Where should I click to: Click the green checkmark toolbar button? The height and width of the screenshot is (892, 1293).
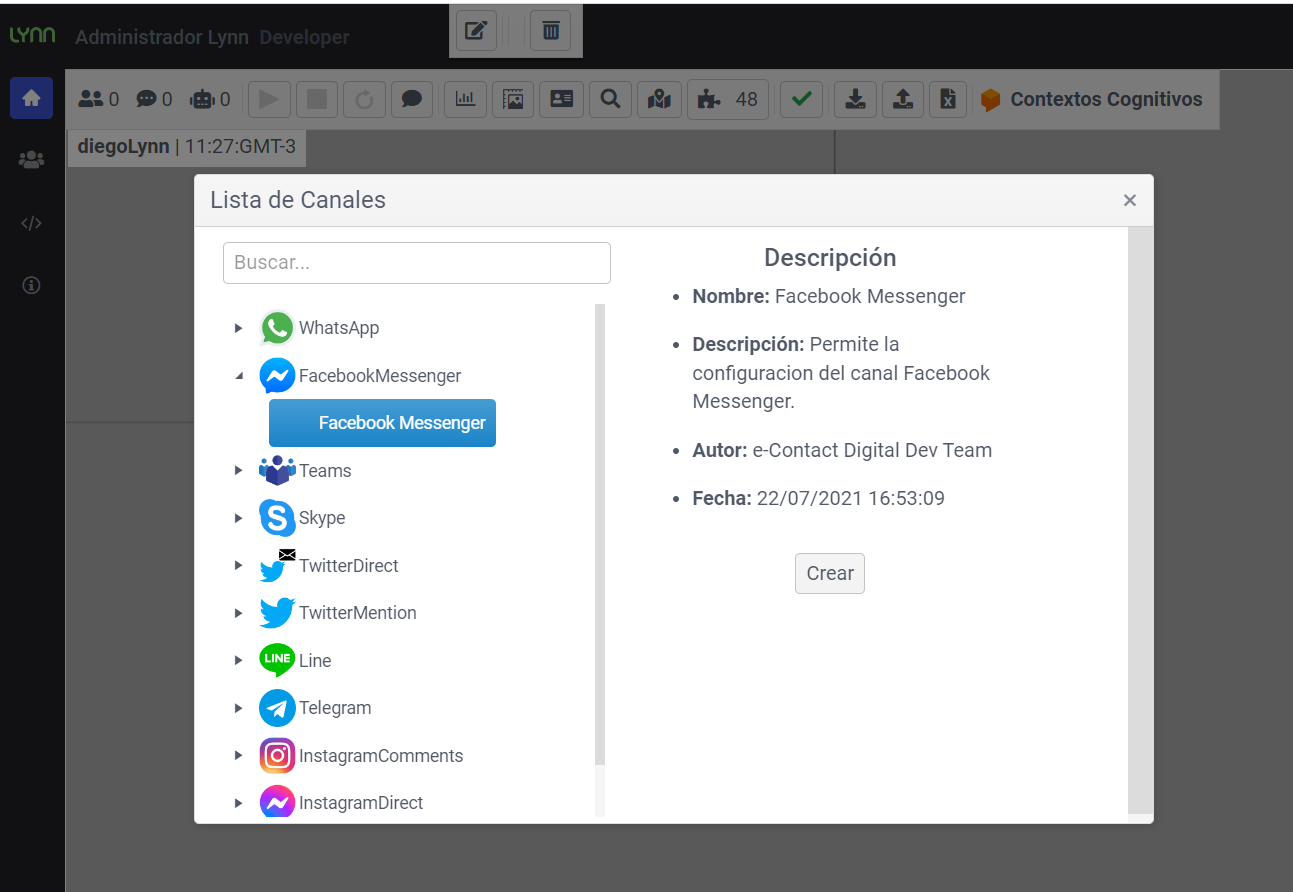point(801,99)
